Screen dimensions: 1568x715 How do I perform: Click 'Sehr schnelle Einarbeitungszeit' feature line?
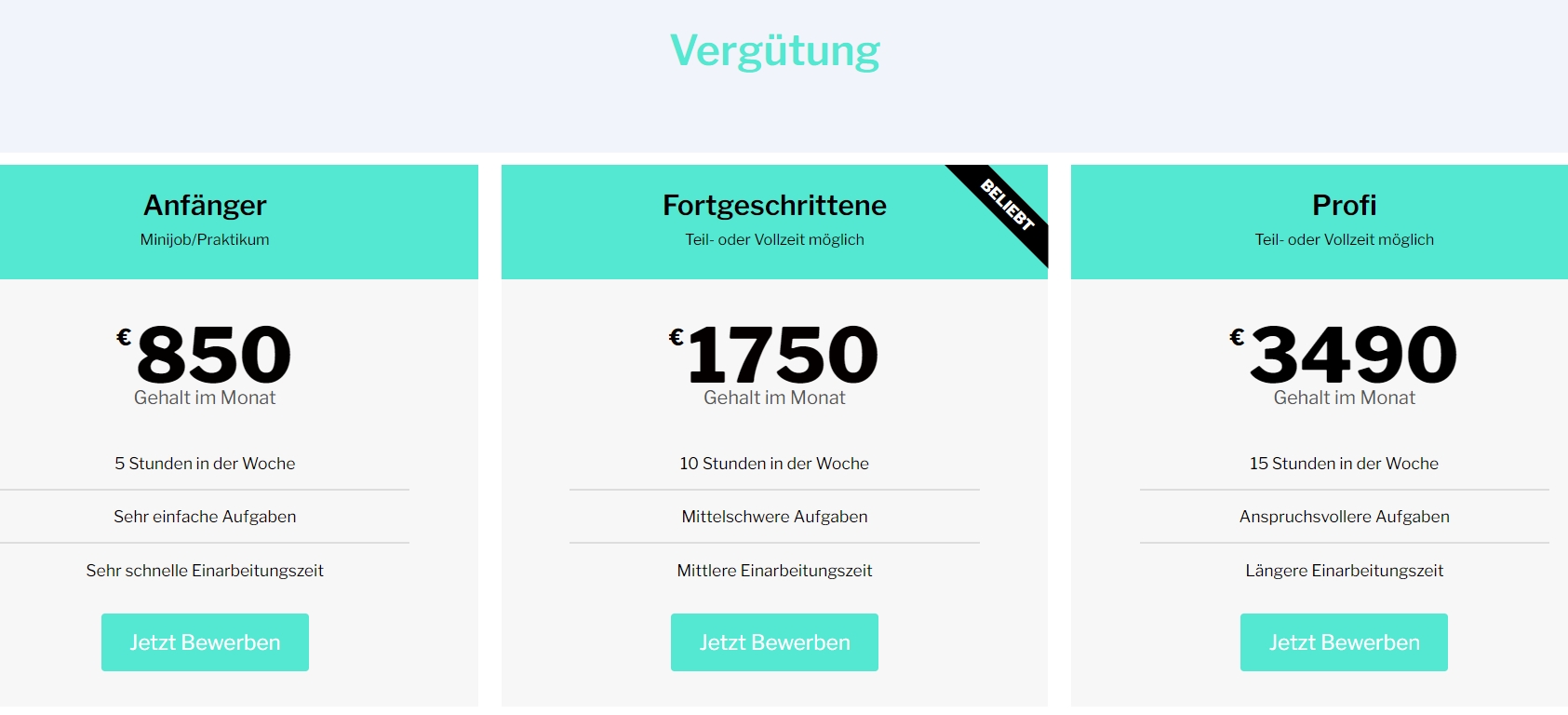pyautogui.click(x=205, y=571)
